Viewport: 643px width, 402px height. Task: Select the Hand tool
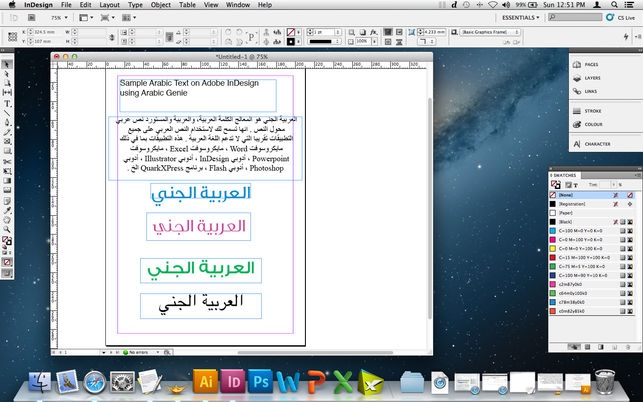[7, 220]
